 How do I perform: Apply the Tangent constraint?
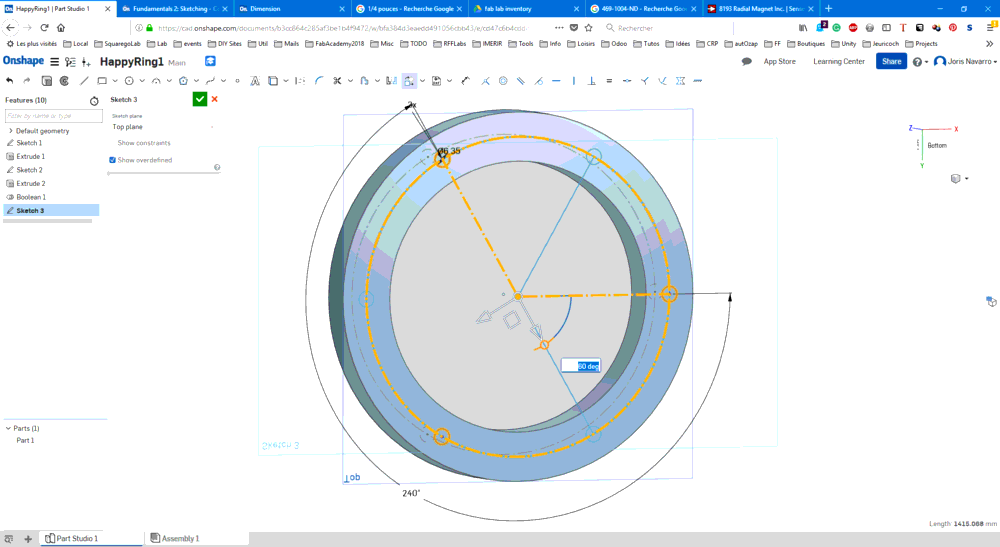coord(539,81)
